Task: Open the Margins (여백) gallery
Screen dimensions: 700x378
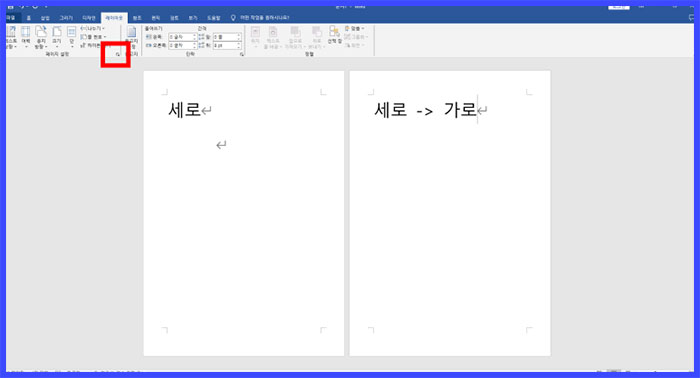Action: point(26,37)
